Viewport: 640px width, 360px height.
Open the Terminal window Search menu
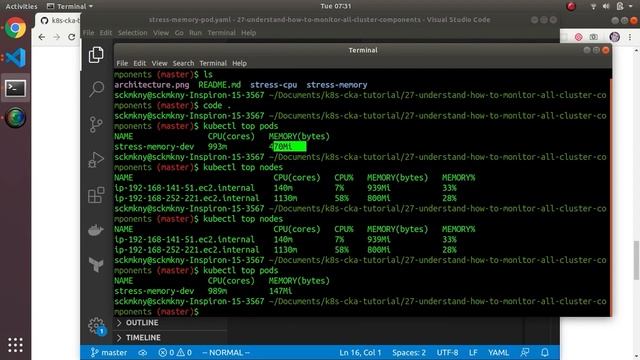[x=183, y=63]
